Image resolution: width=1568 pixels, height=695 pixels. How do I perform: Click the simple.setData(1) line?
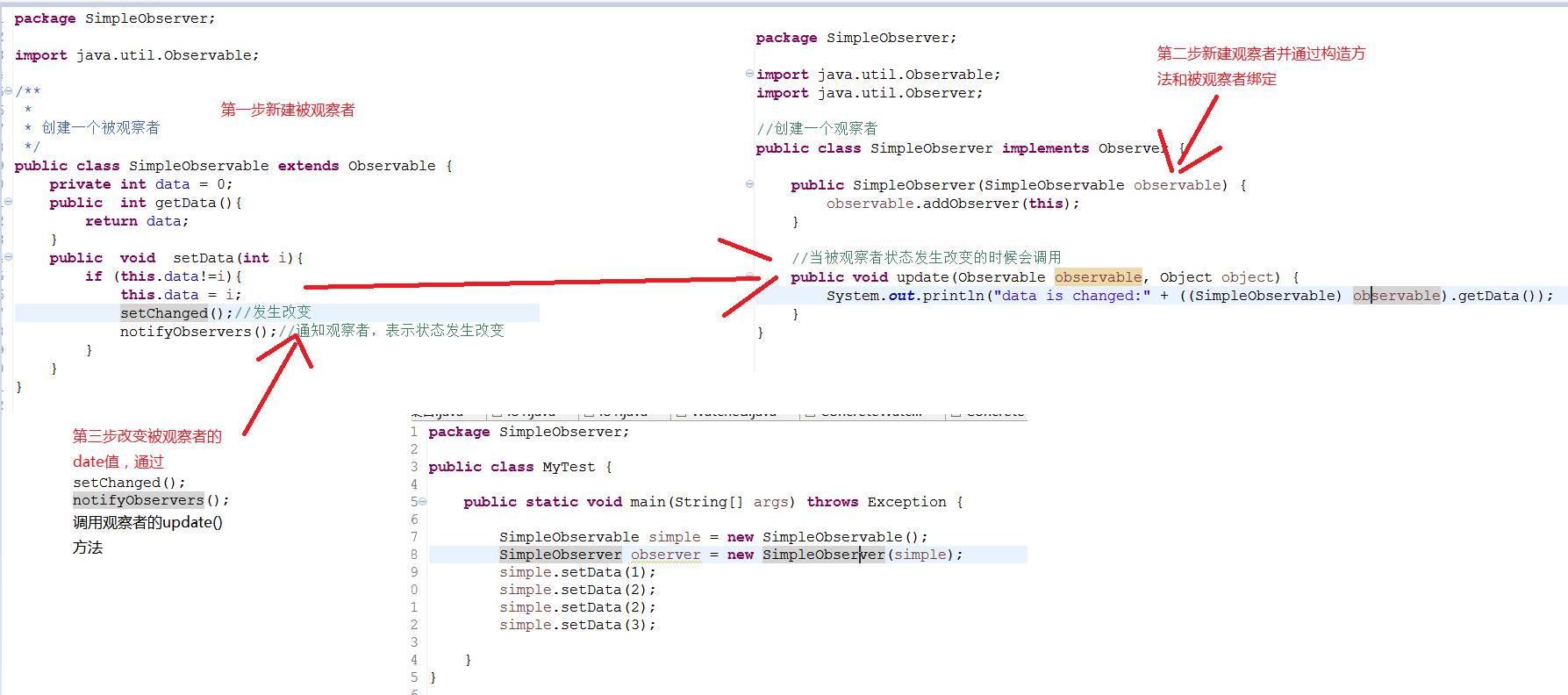[x=576, y=572]
